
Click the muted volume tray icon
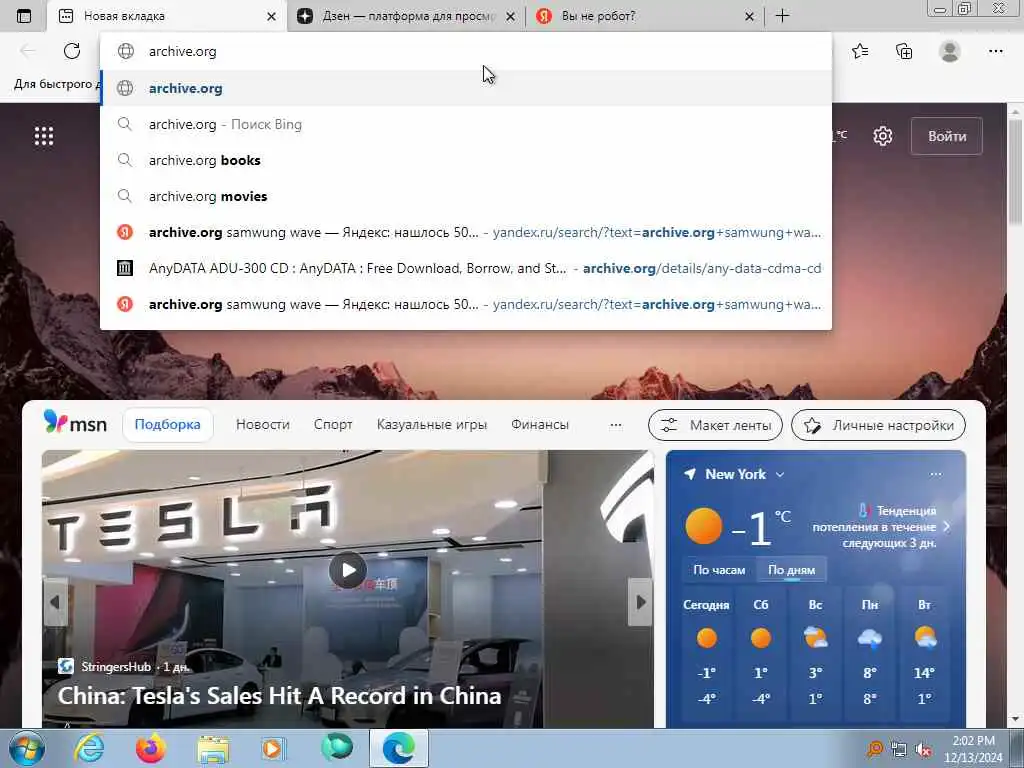(923, 750)
